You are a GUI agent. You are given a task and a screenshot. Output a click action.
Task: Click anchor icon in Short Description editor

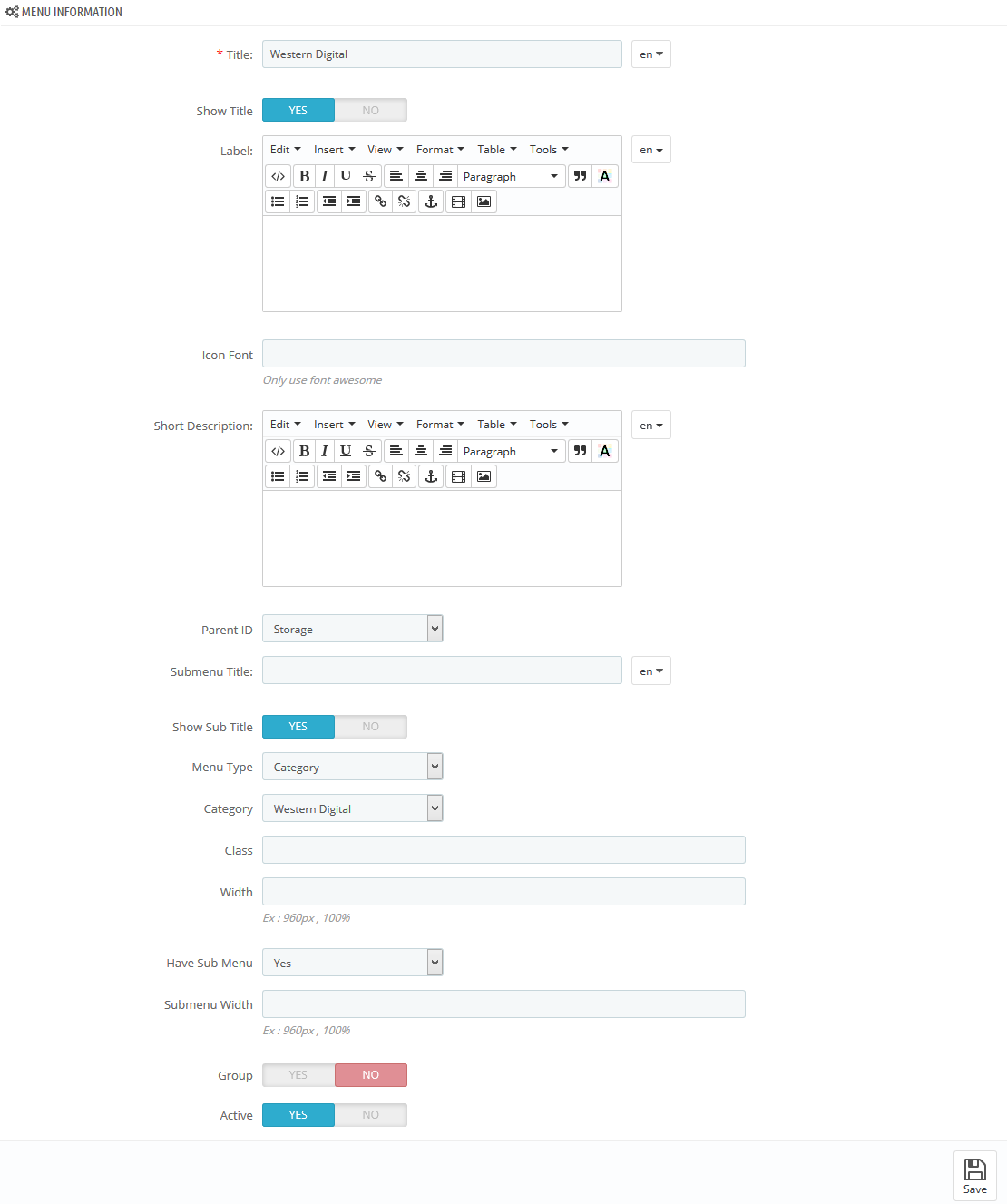pyautogui.click(x=432, y=476)
